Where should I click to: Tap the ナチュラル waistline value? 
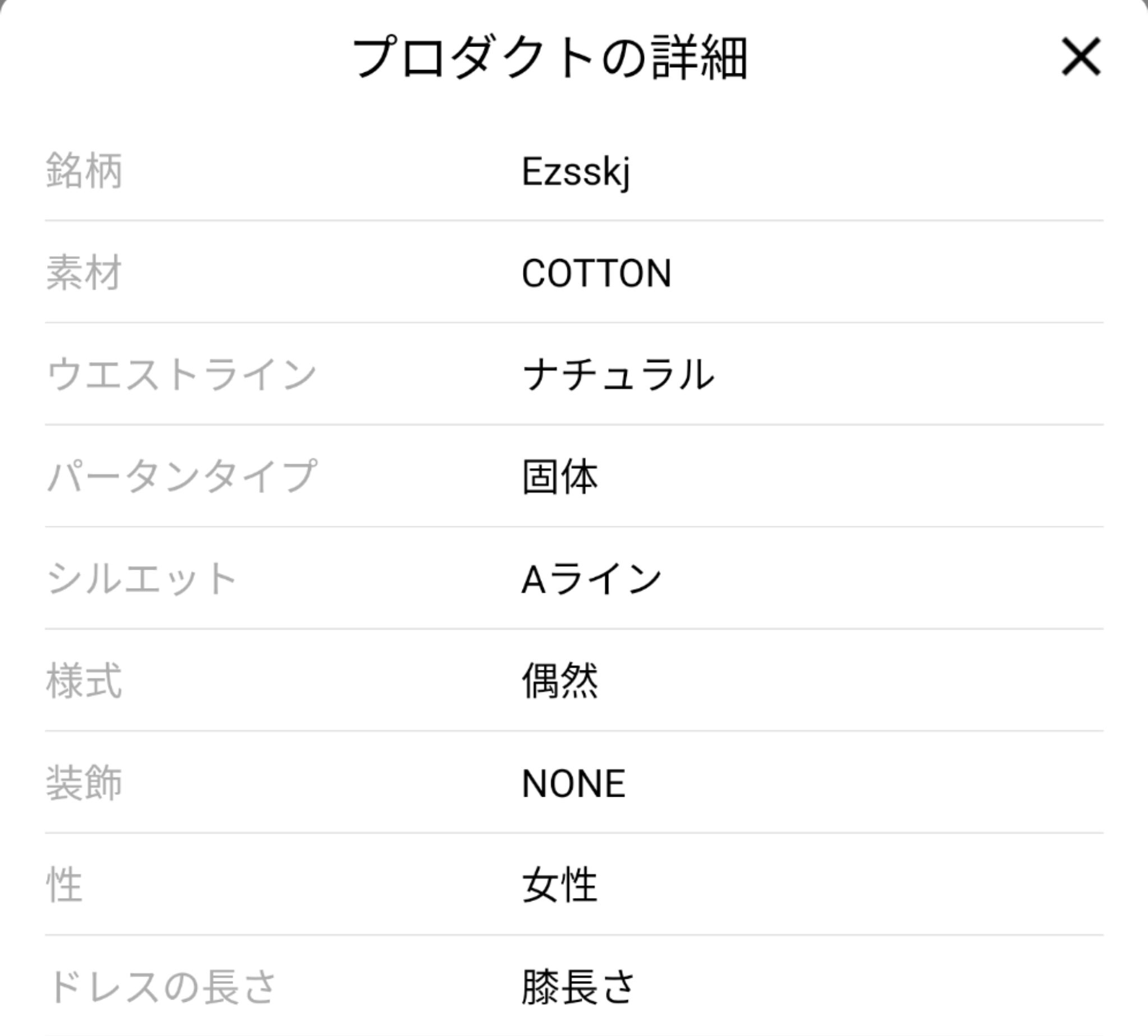pos(618,374)
